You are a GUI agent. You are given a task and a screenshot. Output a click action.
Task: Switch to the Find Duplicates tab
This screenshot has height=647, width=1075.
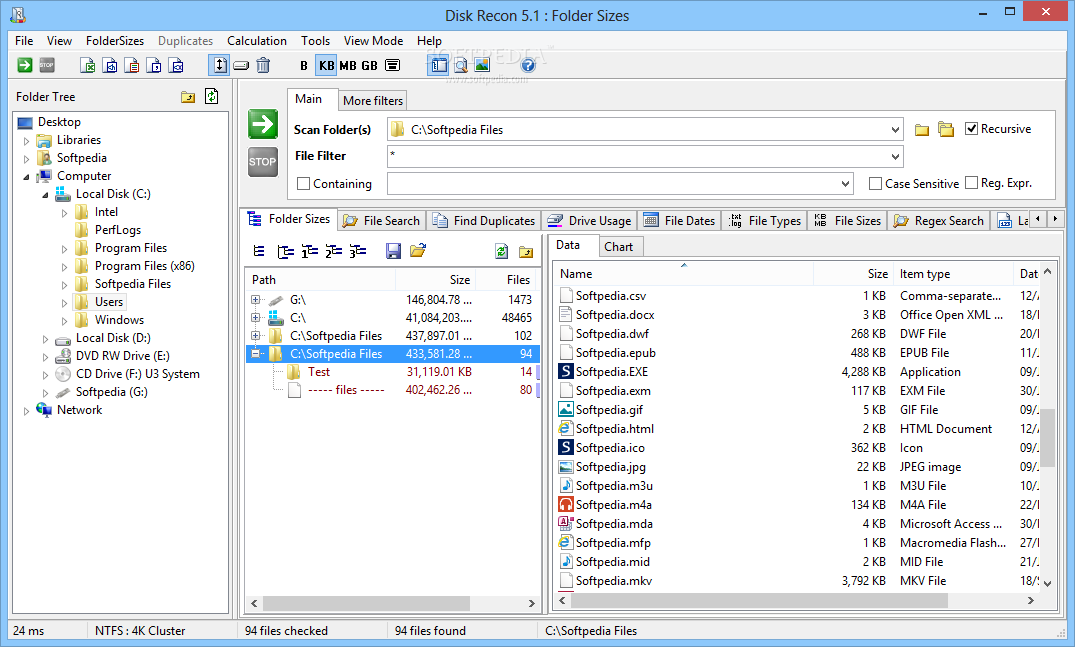coord(484,221)
